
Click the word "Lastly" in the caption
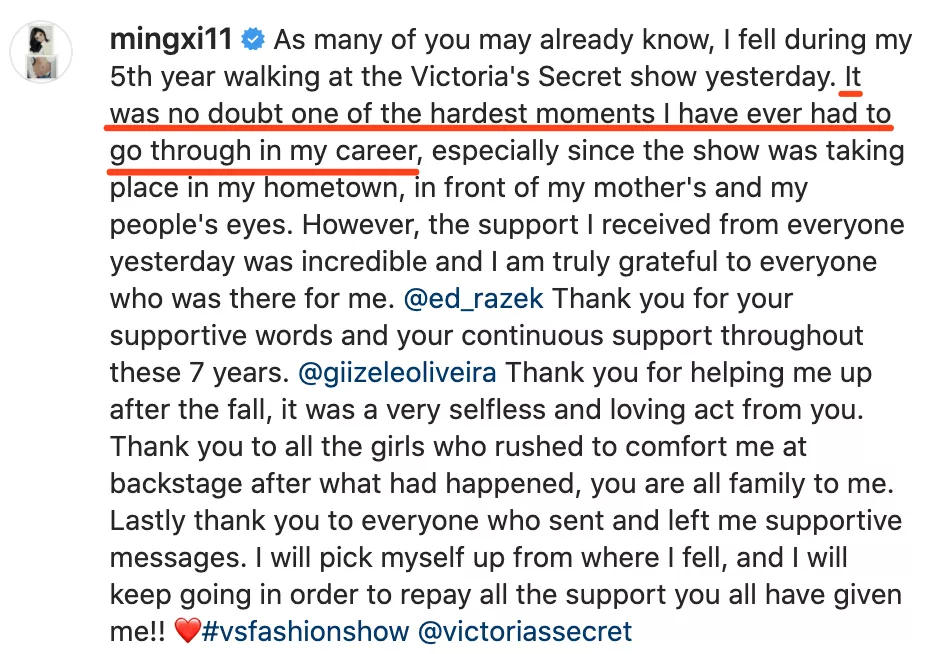148,521
